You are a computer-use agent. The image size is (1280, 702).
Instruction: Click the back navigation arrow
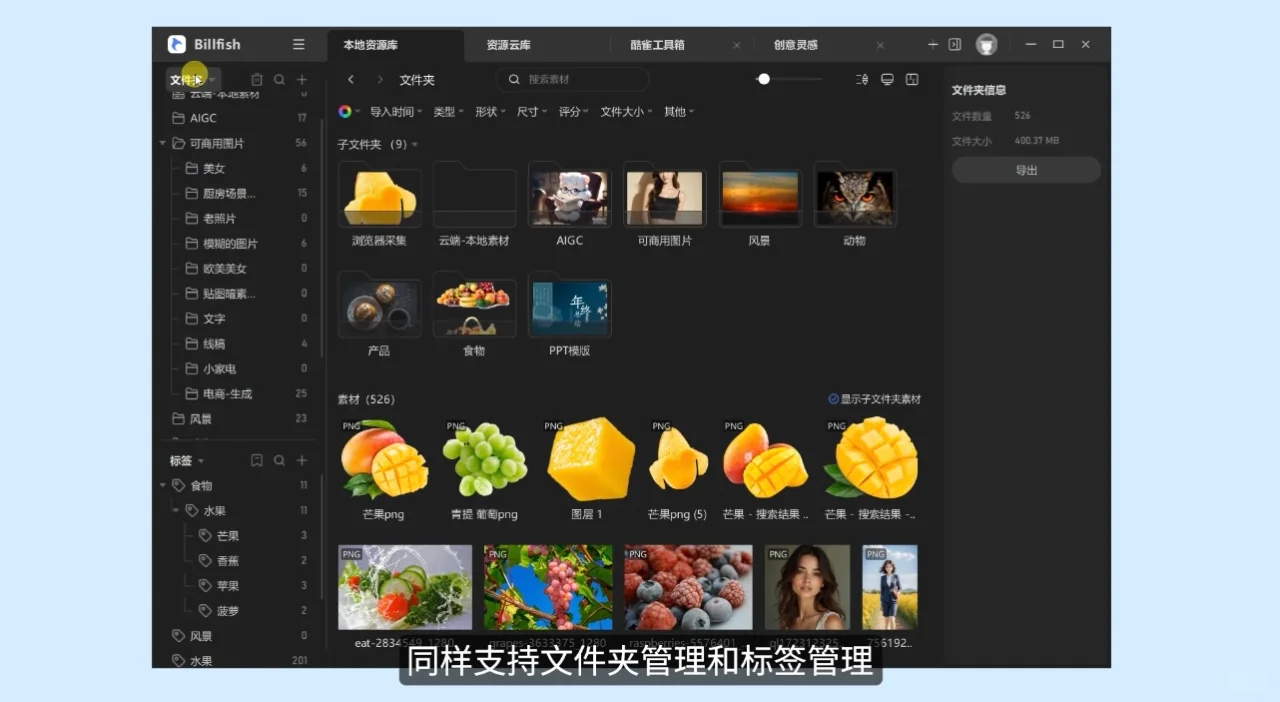point(351,79)
